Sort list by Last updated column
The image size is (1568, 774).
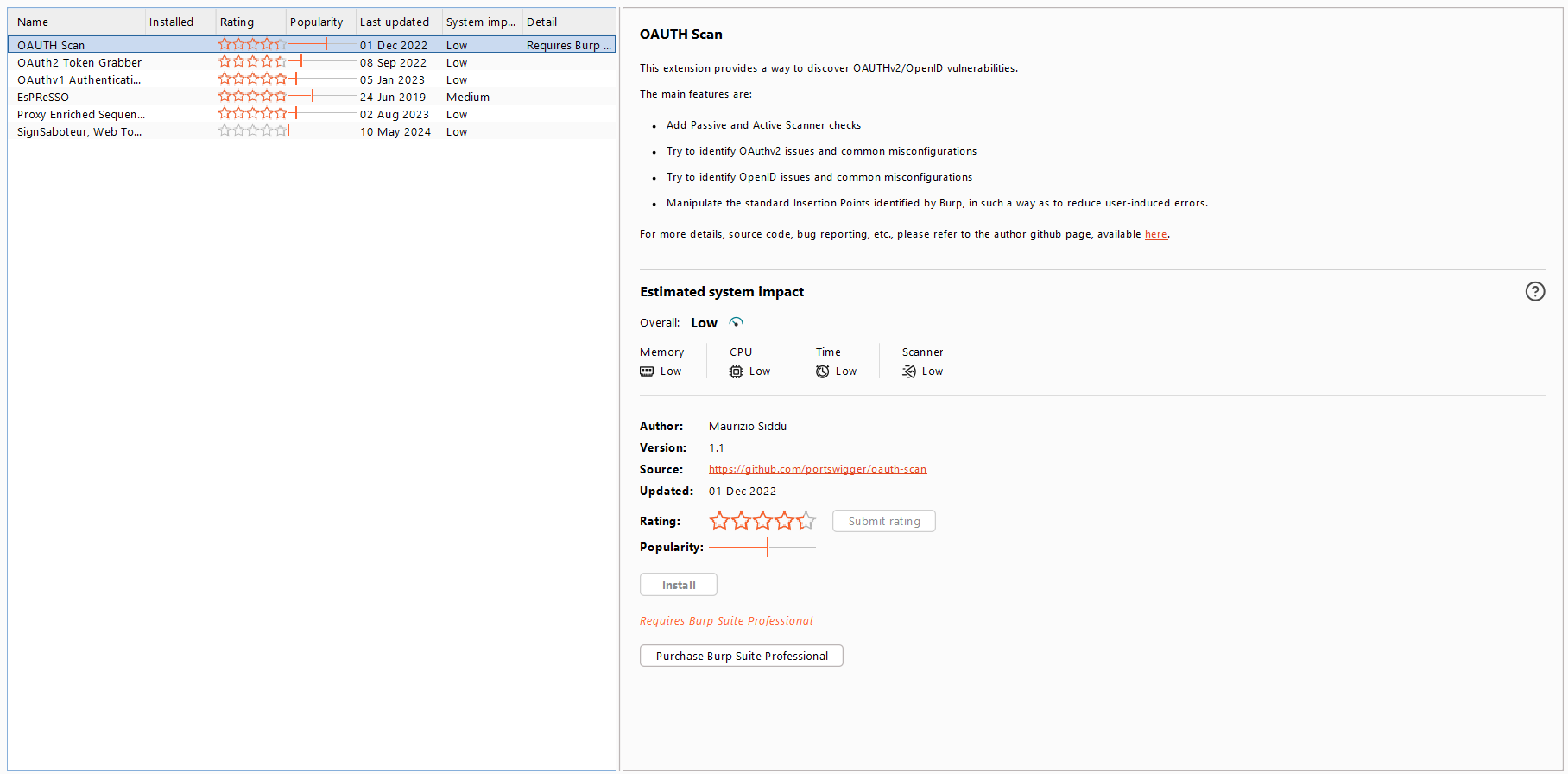click(395, 22)
